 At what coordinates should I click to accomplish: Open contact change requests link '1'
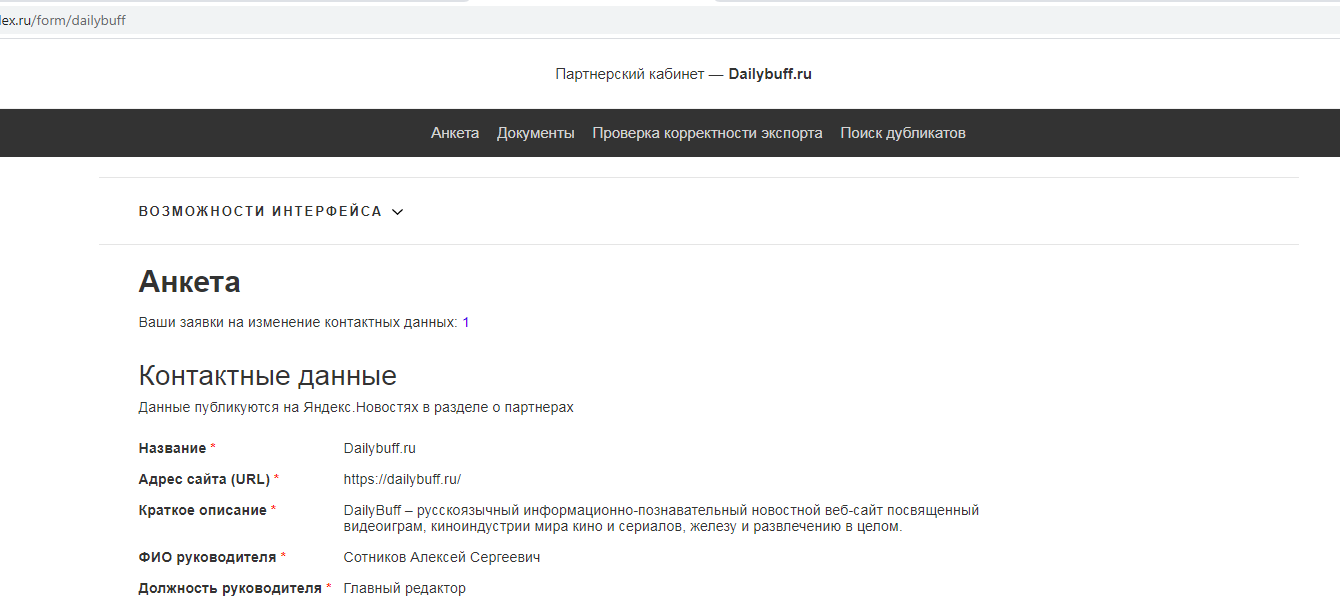coord(466,322)
